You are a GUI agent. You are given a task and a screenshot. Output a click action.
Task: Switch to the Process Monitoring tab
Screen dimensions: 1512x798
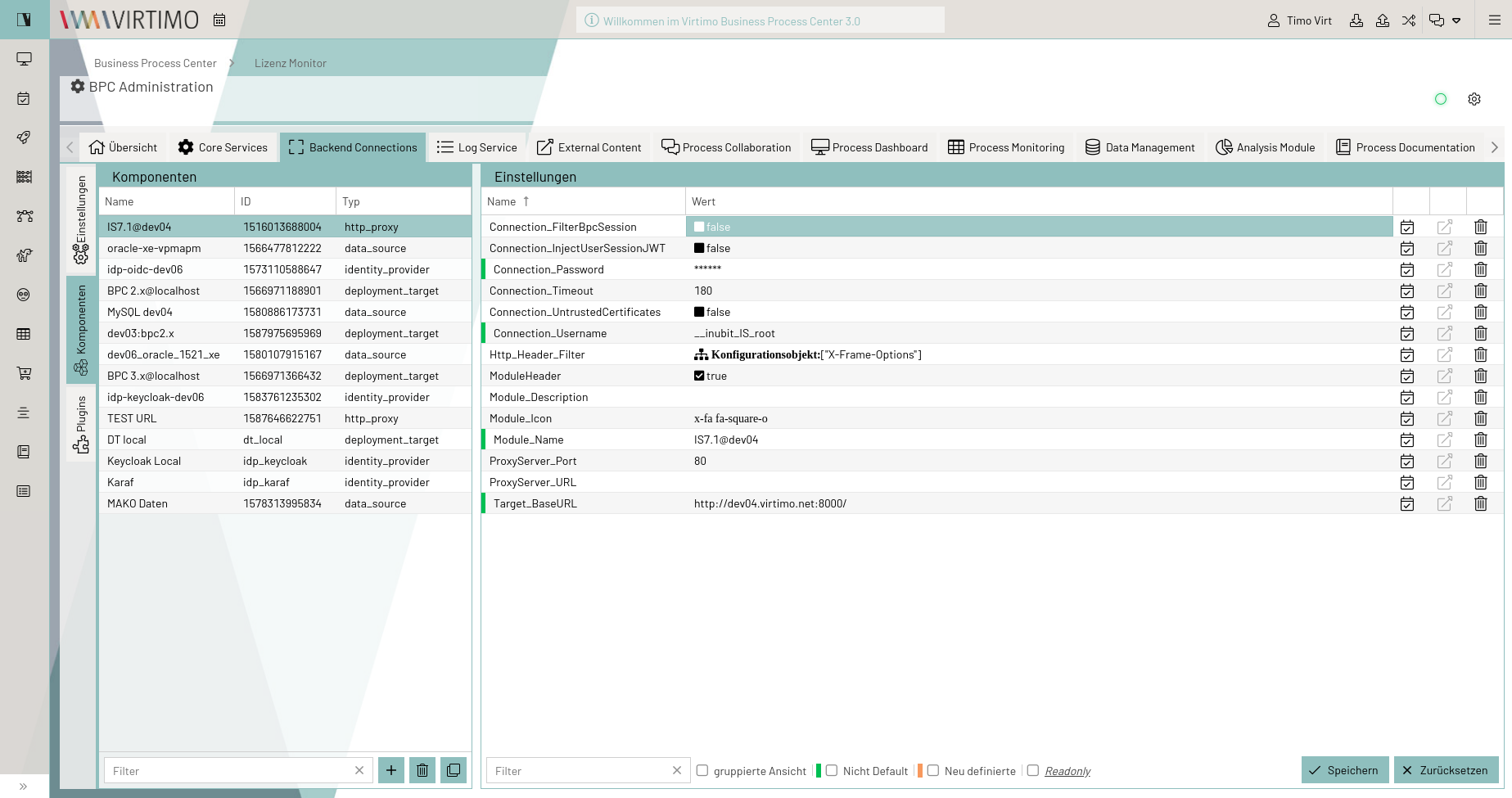(1006, 147)
